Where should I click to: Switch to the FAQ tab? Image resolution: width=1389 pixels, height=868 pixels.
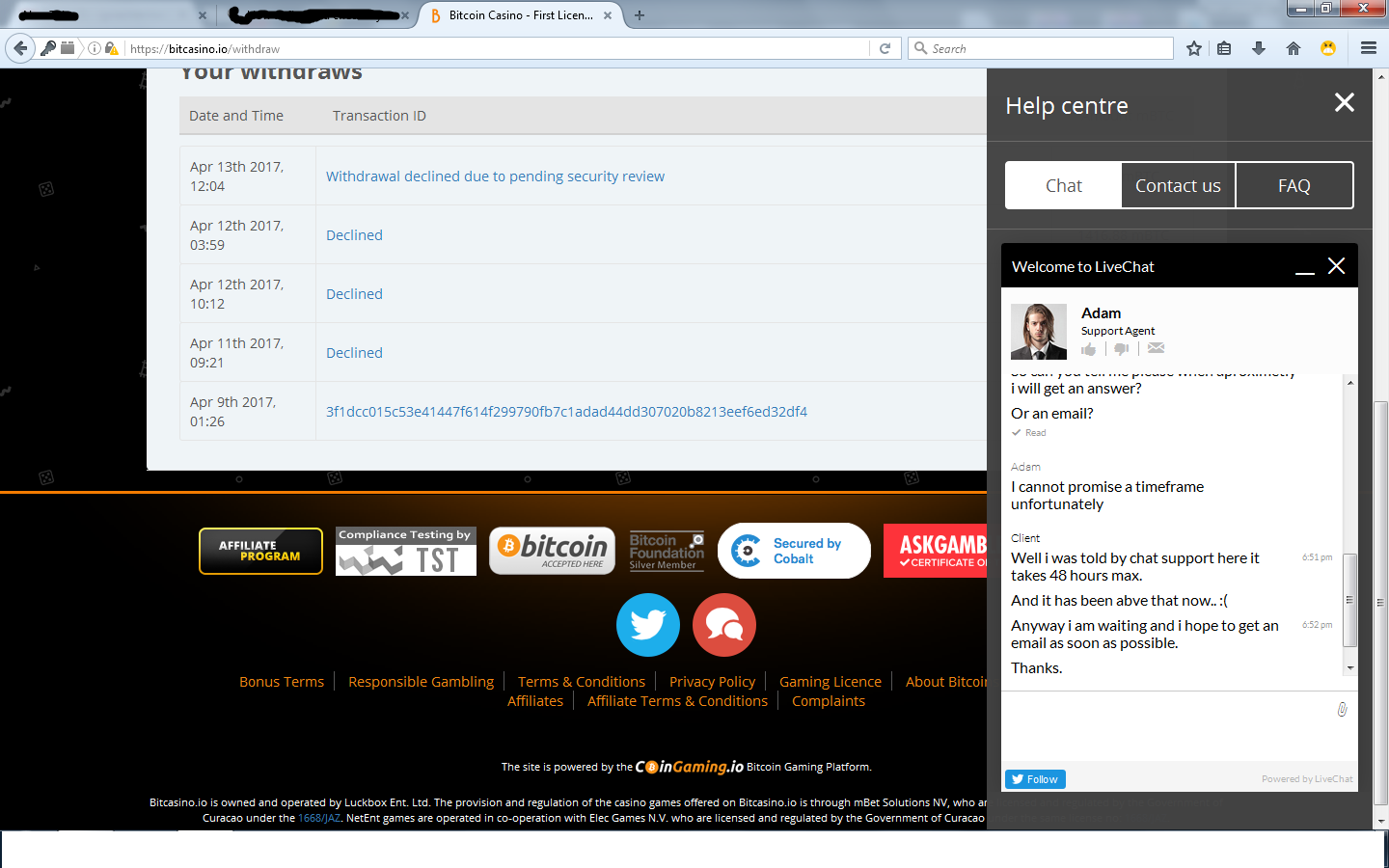pos(1294,185)
